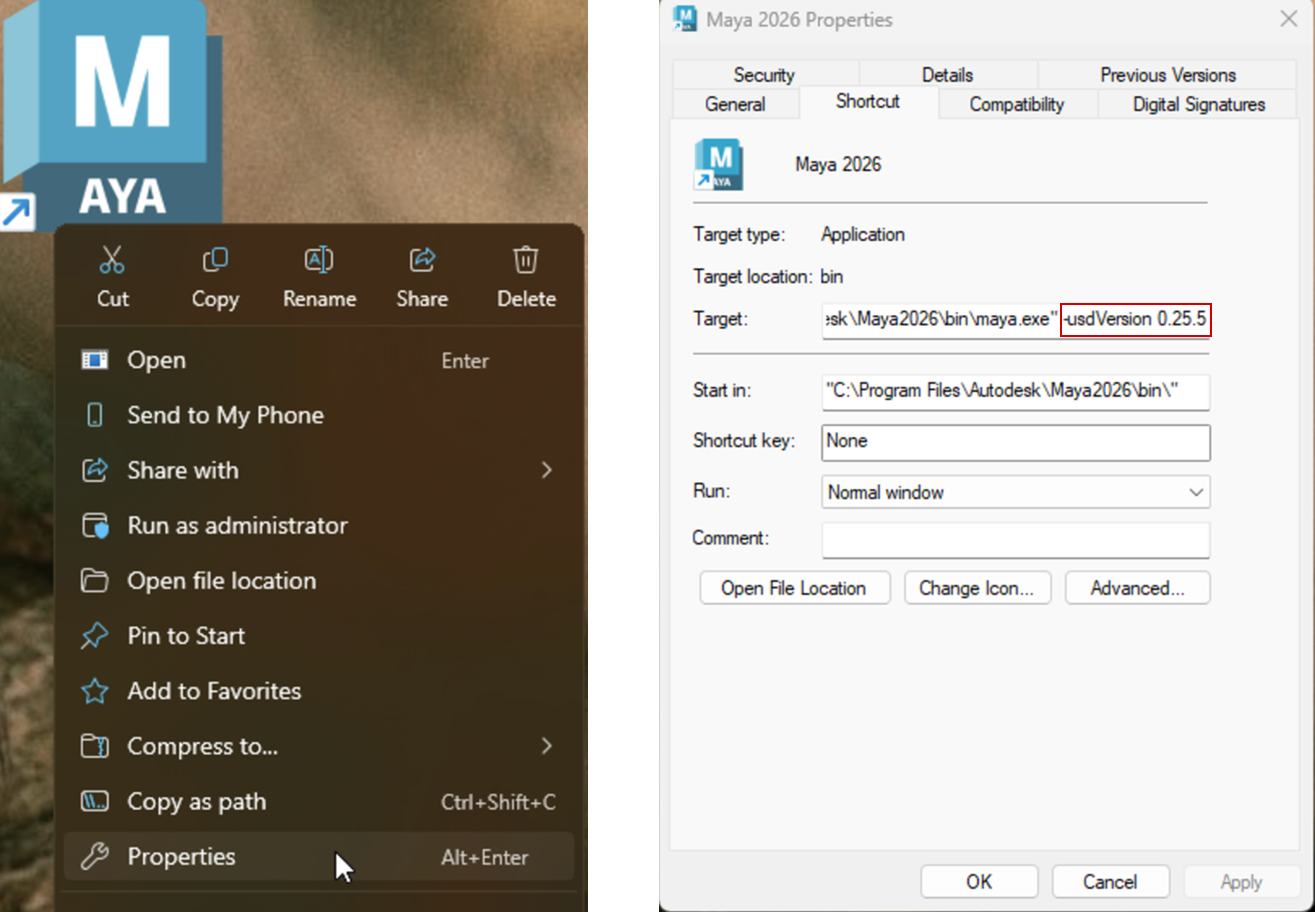Open the Compatibility tab
The height and width of the screenshot is (912, 1315).
click(x=1017, y=104)
